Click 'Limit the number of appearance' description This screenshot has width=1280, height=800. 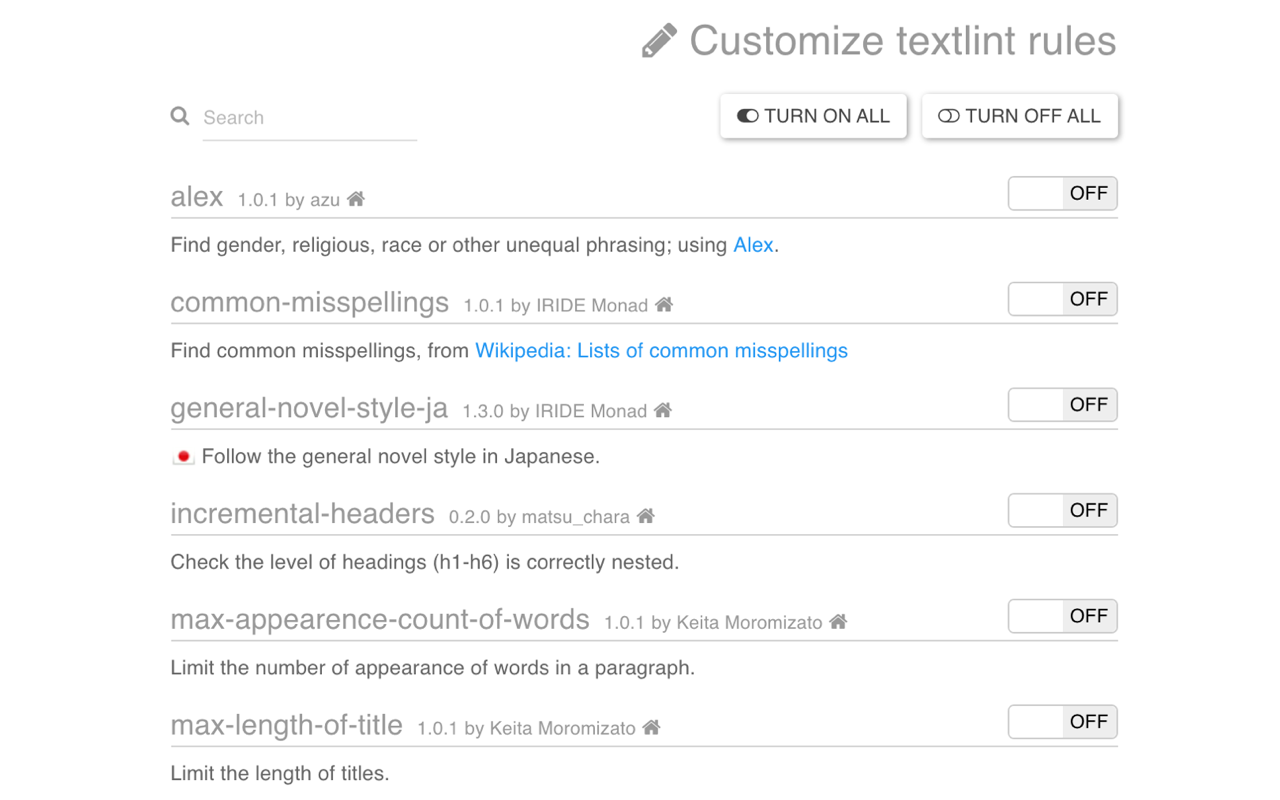pyautogui.click(x=433, y=668)
